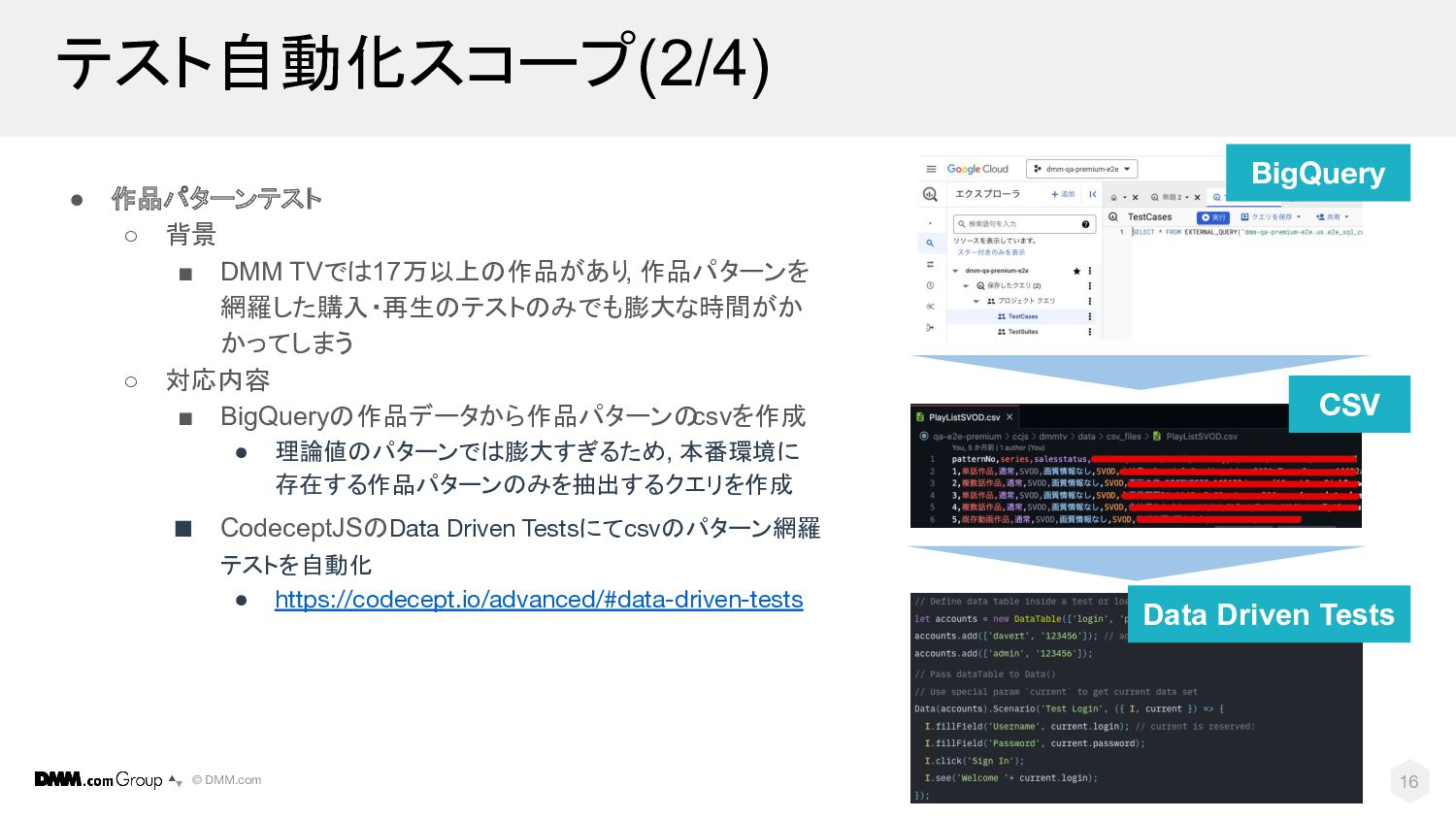The image size is (1456, 819).
Task: Click the help icon in the search box
Action: coord(1086,224)
